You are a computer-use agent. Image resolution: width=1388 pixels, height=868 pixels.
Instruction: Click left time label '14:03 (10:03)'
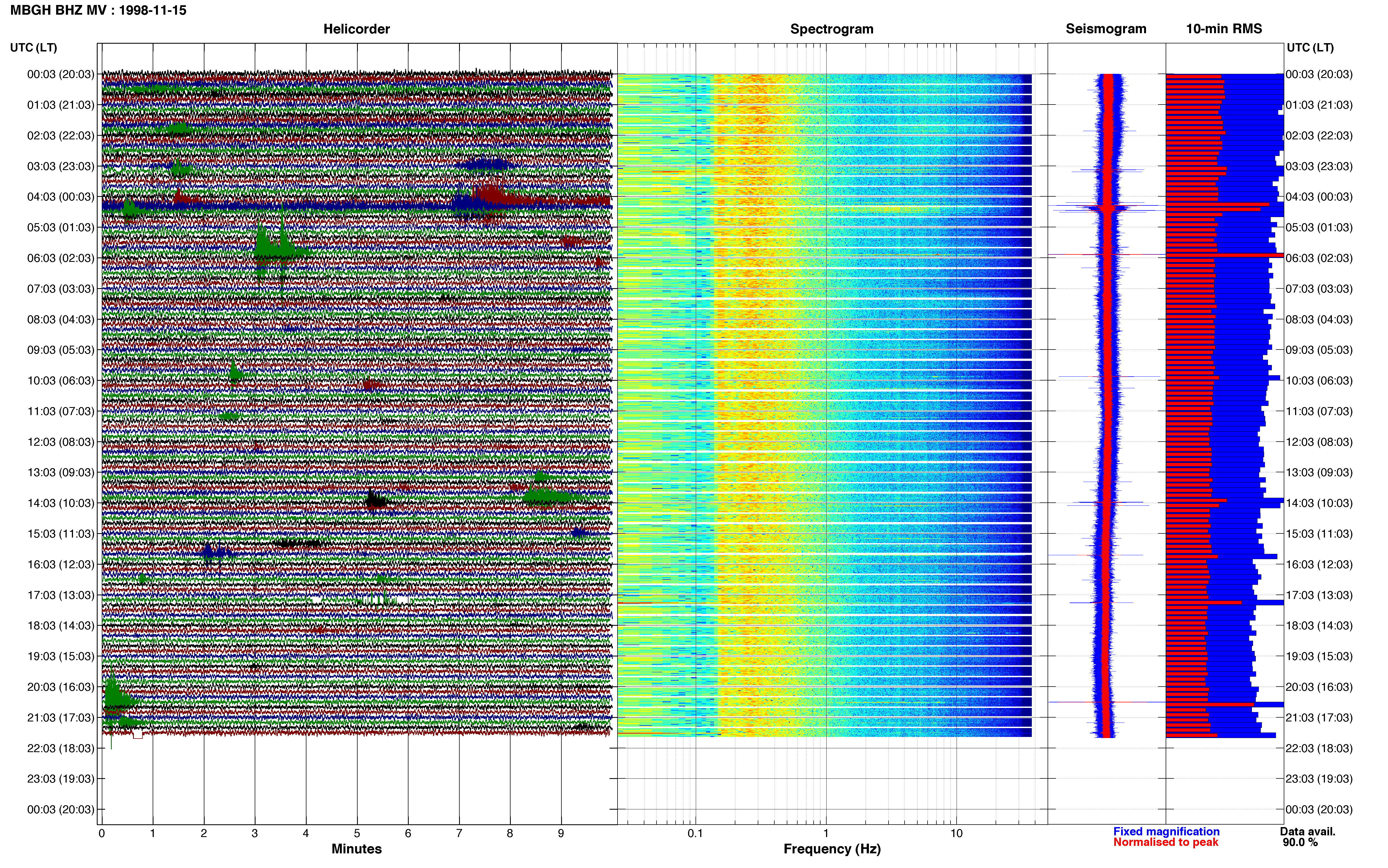(x=60, y=504)
